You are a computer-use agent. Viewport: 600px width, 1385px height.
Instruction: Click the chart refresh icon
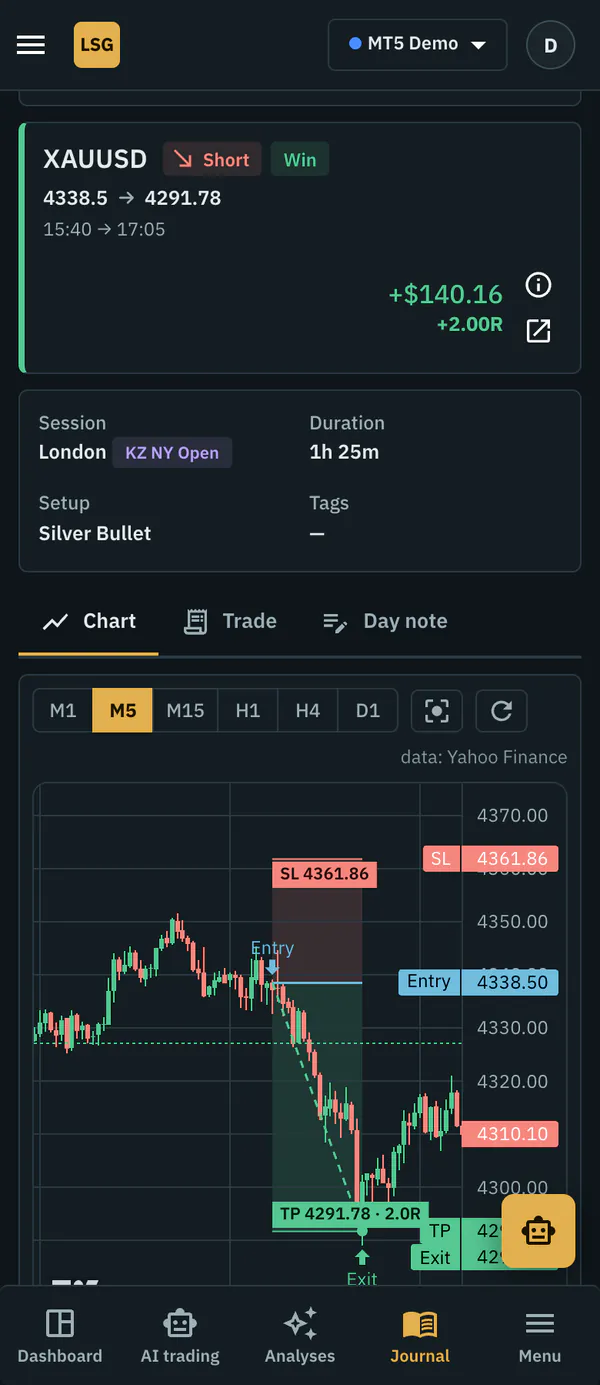[x=501, y=711]
